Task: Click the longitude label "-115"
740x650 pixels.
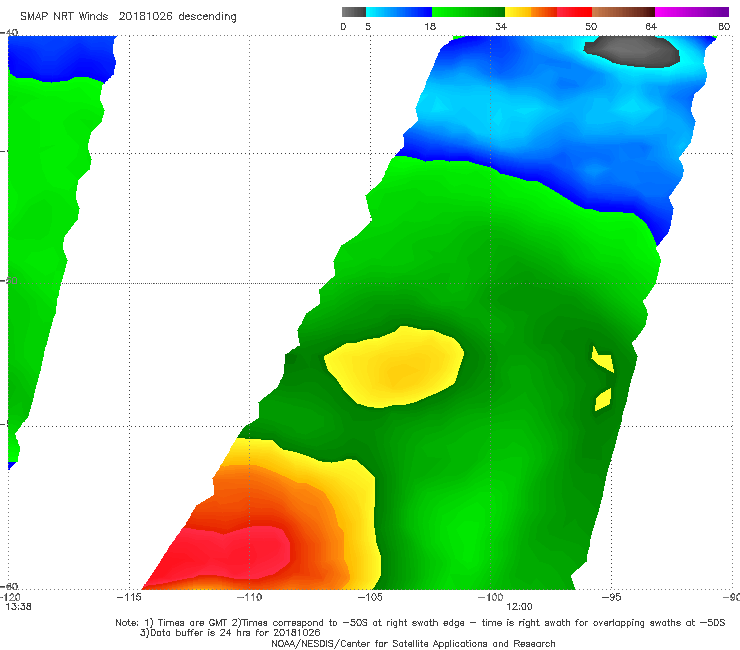Action: pyautogui.click(x=129, y=597)
